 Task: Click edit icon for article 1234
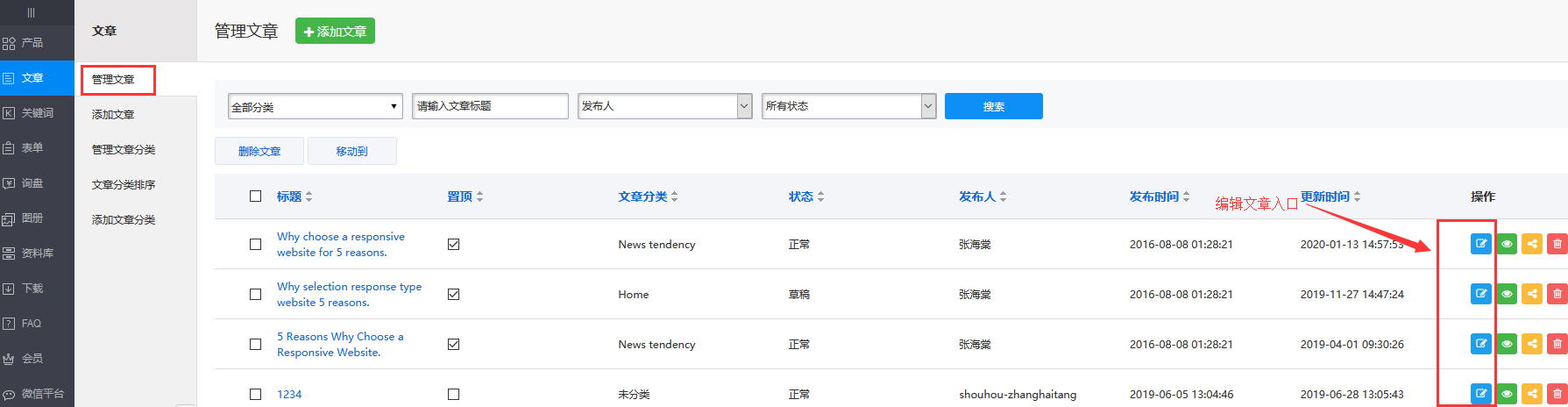click(x=1480, y=394)
